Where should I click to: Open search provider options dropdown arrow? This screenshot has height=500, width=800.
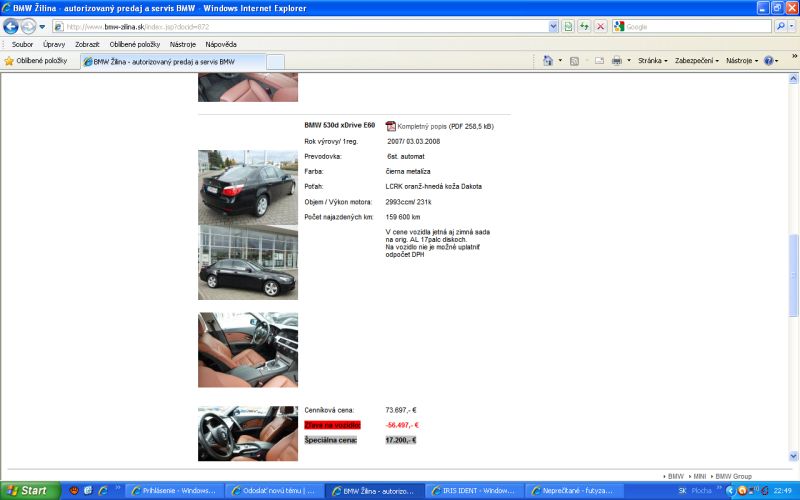coord(791,26)
